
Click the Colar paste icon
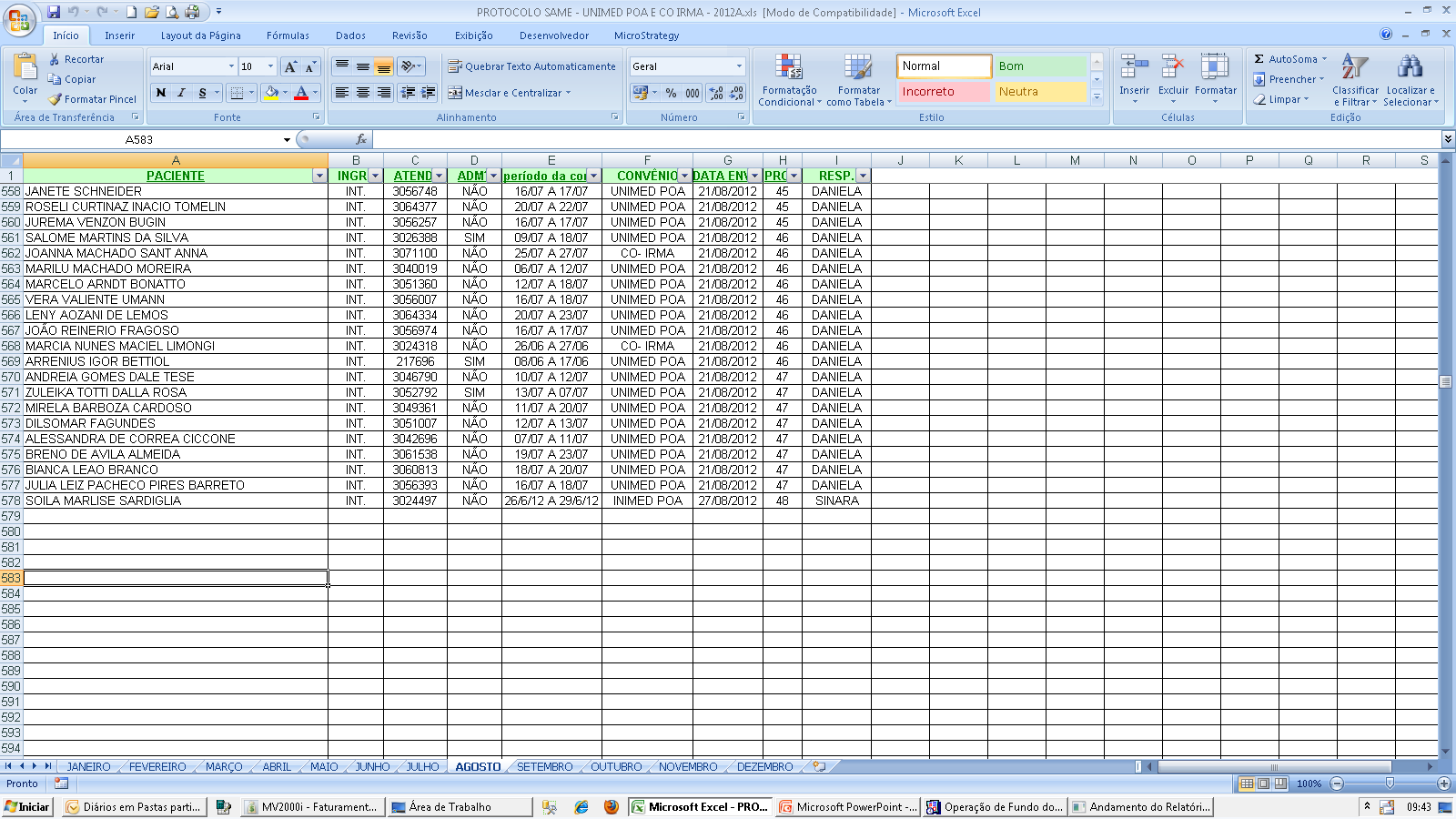(x=25, y=67)
